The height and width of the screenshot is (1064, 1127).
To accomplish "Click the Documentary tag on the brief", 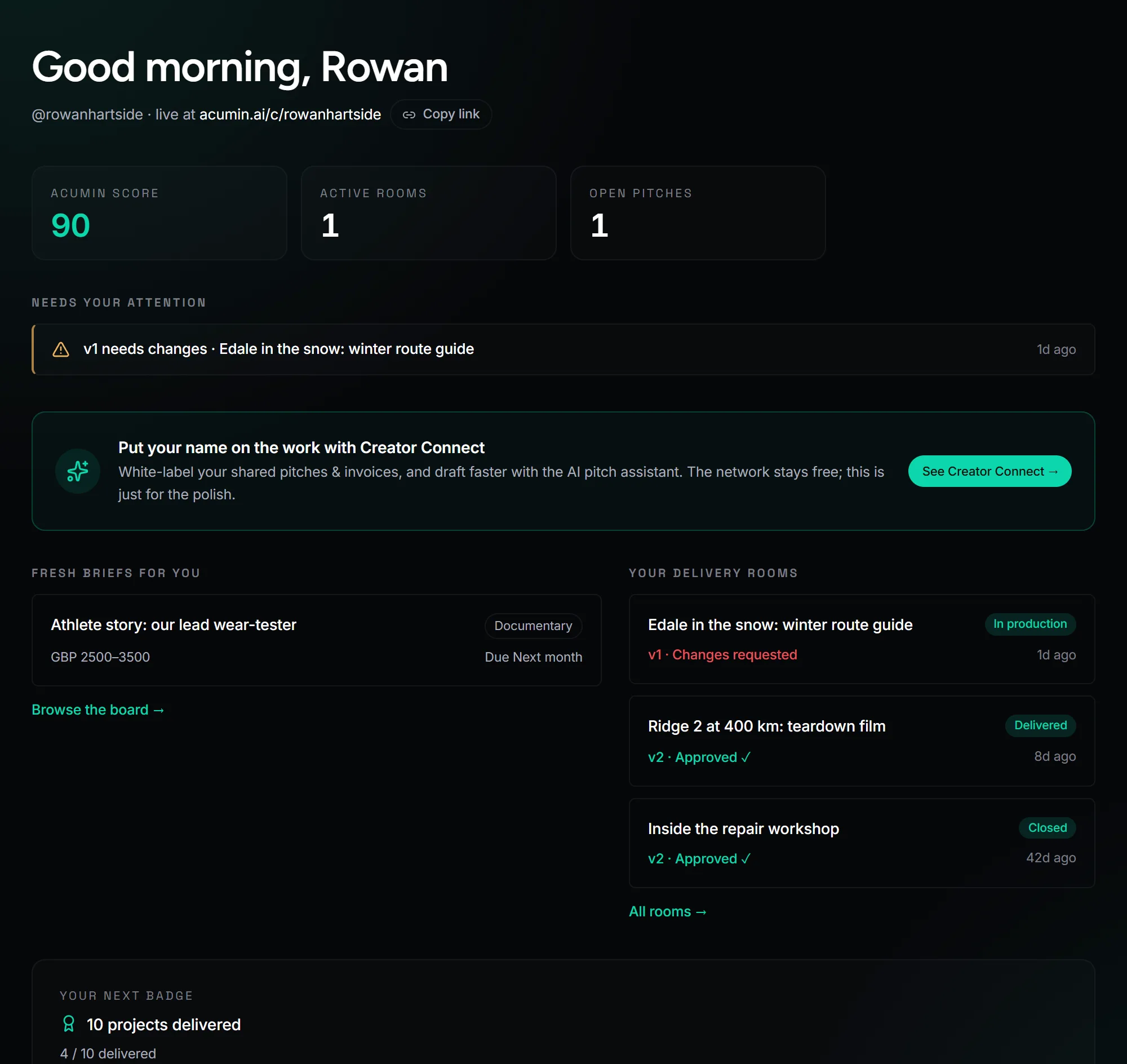I will pos(533,626).
